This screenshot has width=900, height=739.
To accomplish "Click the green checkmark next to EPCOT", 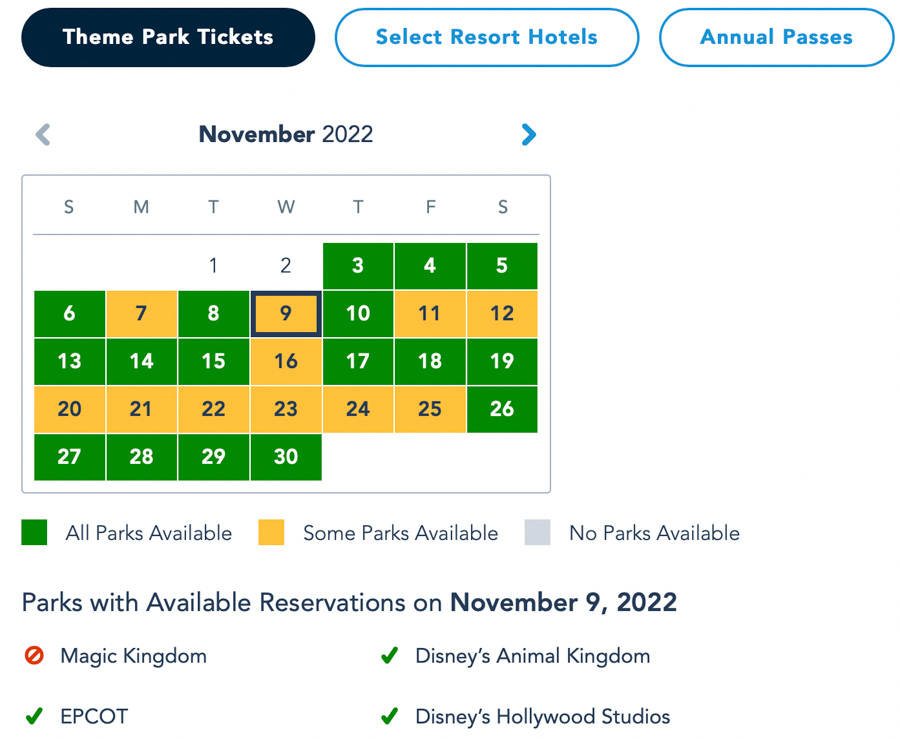I will pos(34,716).
